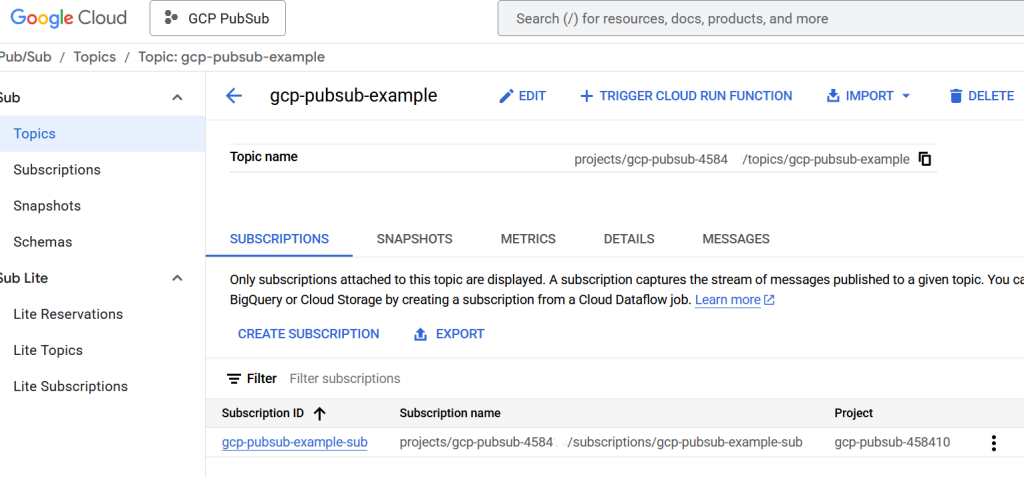View the Messages tab
This screenshot has height=478, width=1024.
tap(736, 239)
